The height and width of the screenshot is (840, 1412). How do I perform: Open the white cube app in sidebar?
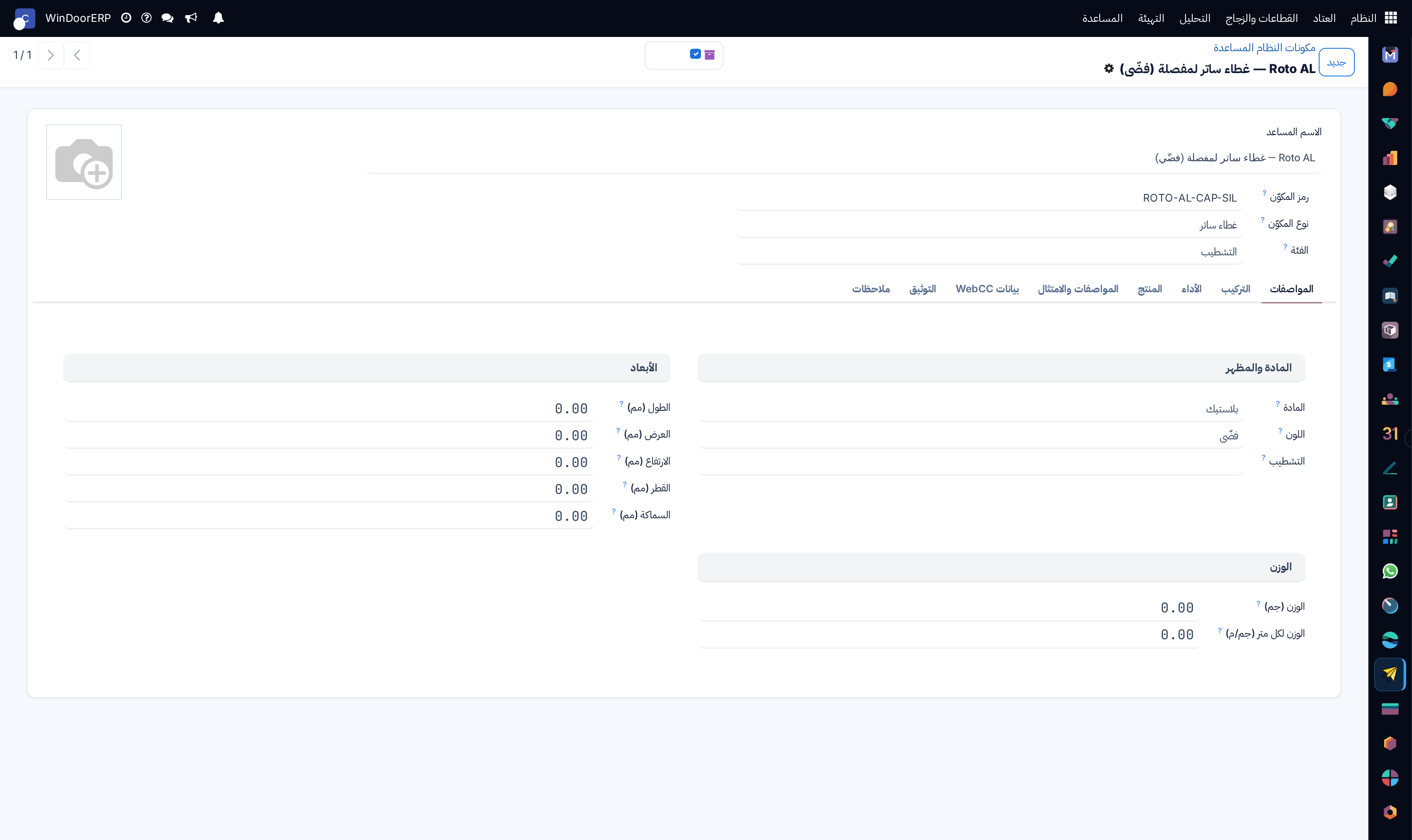pos(1390,192)
